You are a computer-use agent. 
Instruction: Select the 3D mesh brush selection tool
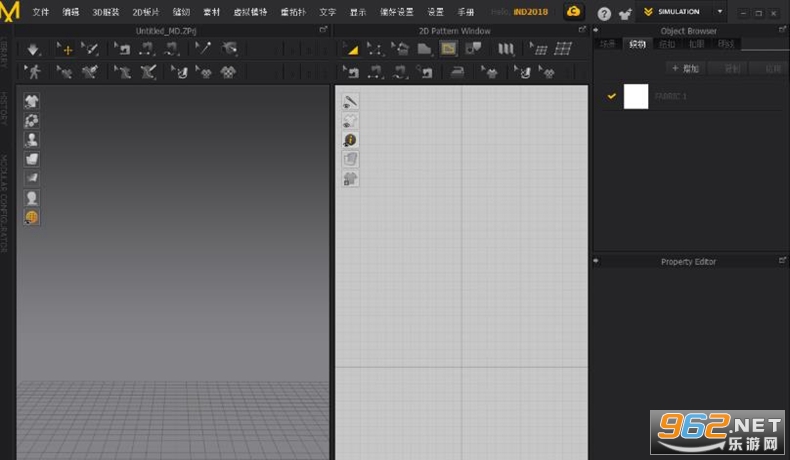click(90, 49)
